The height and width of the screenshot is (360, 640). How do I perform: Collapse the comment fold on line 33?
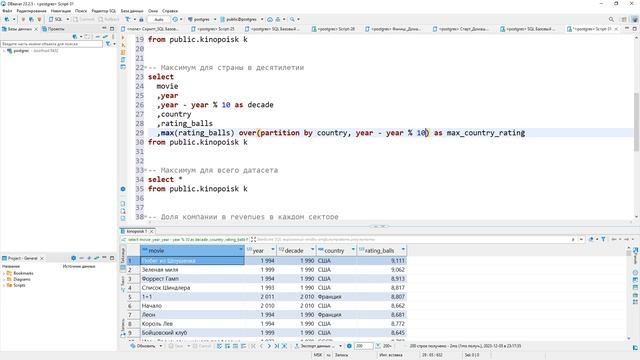click(x=146, y=170)
